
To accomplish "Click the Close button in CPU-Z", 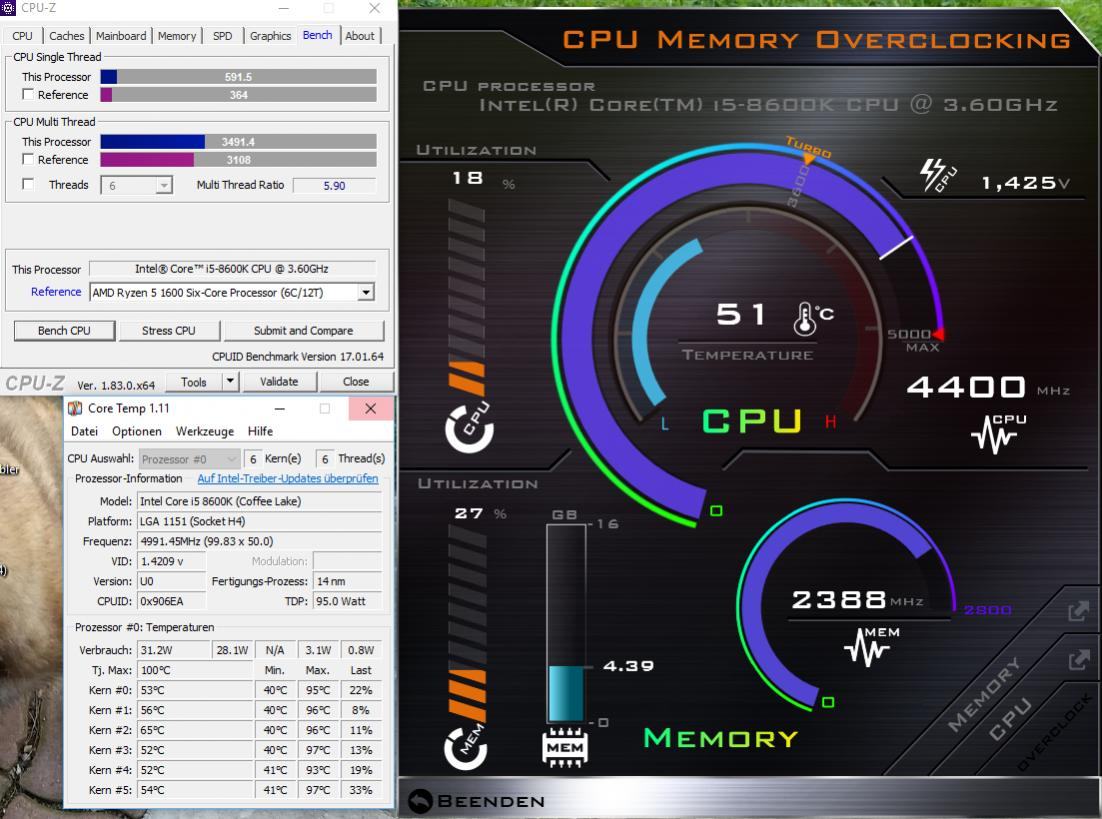I will (356, 382).
